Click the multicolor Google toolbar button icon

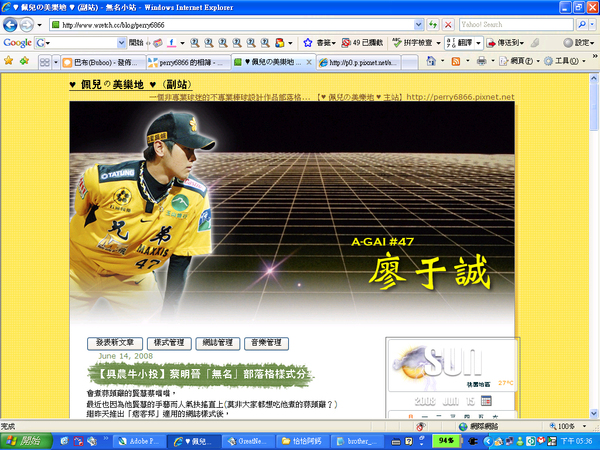pyautogui.click(x=280, y=42)
